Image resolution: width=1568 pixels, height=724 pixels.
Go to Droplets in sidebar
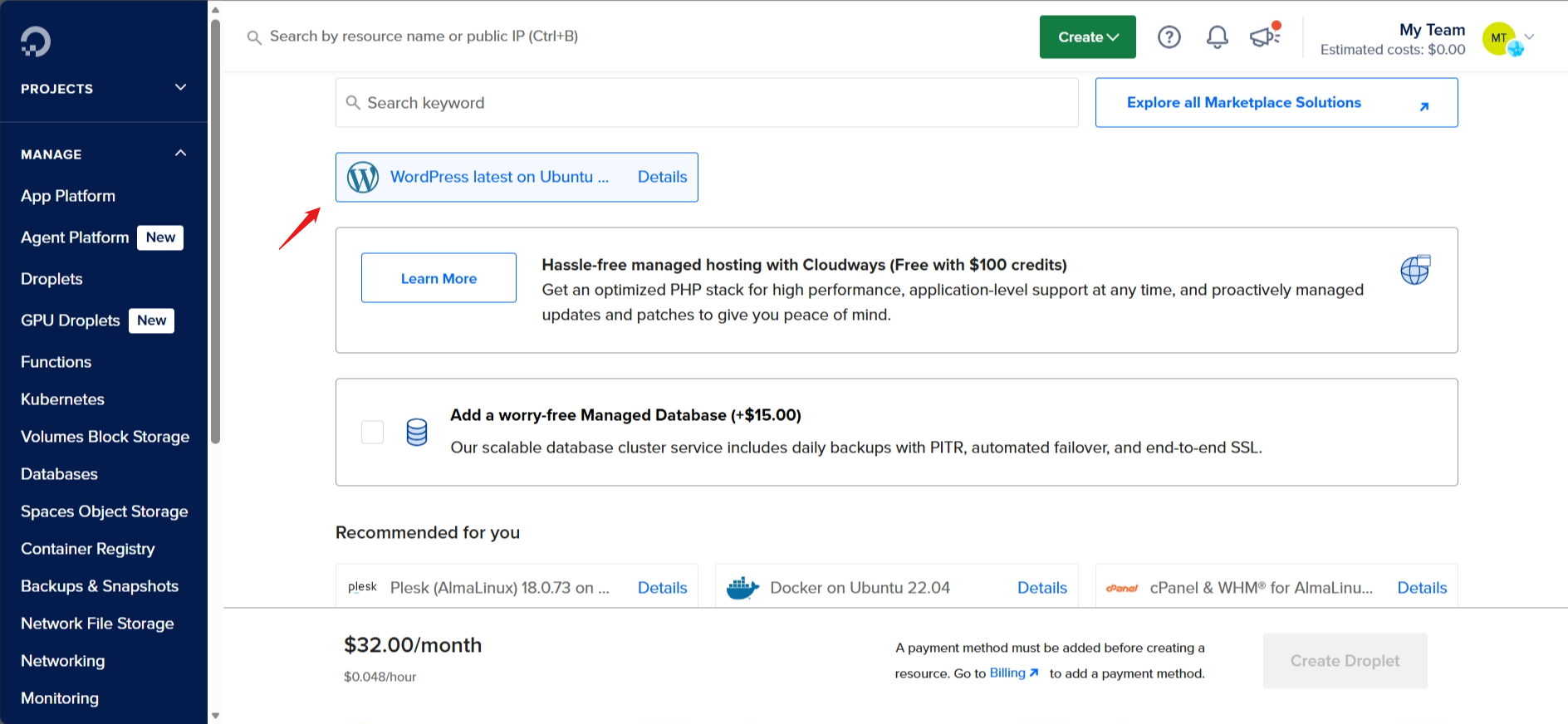tap(51, 279)
